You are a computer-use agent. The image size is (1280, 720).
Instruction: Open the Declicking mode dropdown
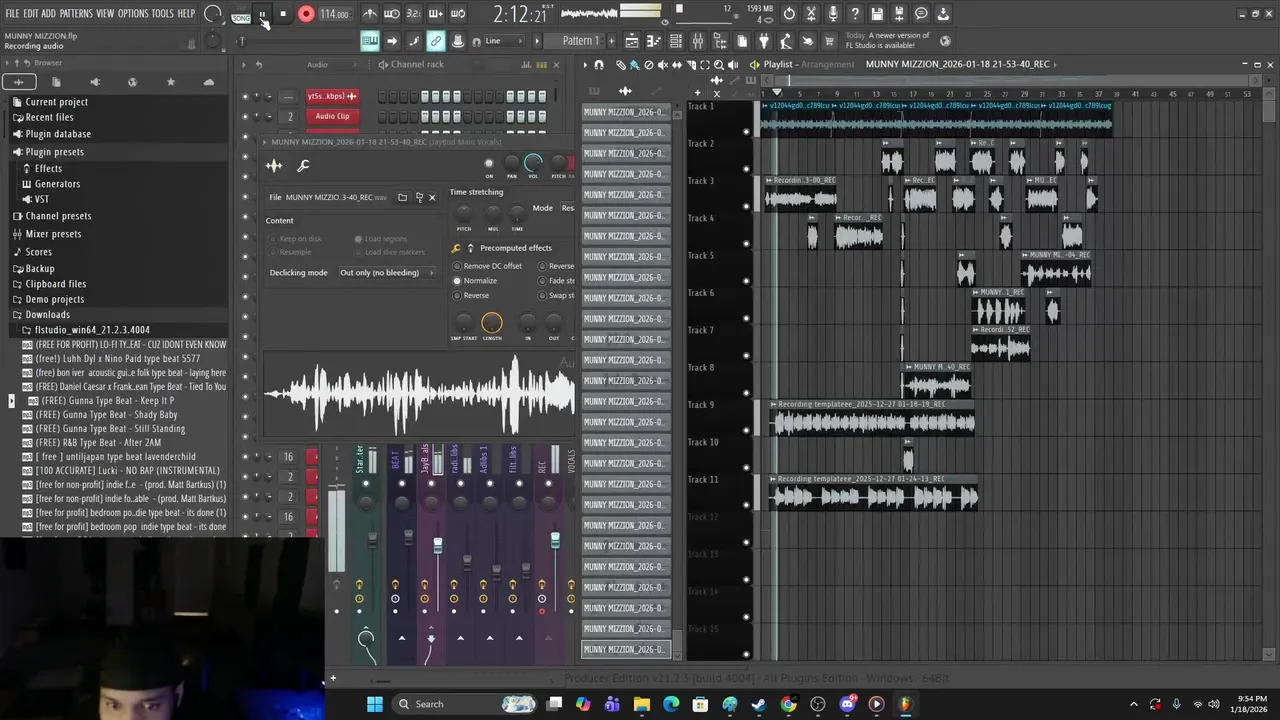click(x=386, y=273)
